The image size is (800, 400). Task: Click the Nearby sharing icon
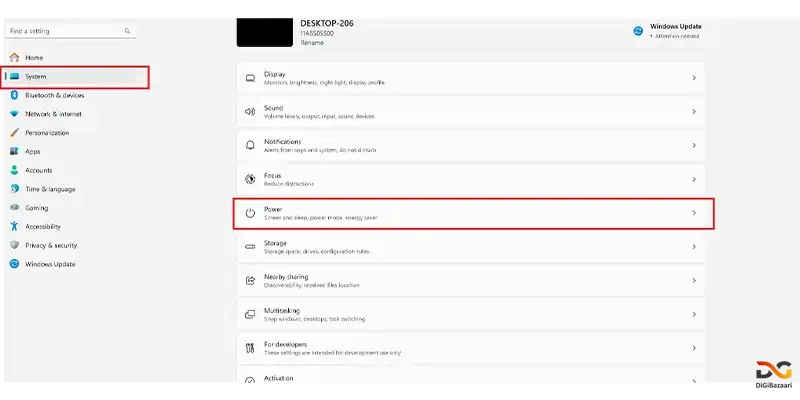(x=250, y=280)
